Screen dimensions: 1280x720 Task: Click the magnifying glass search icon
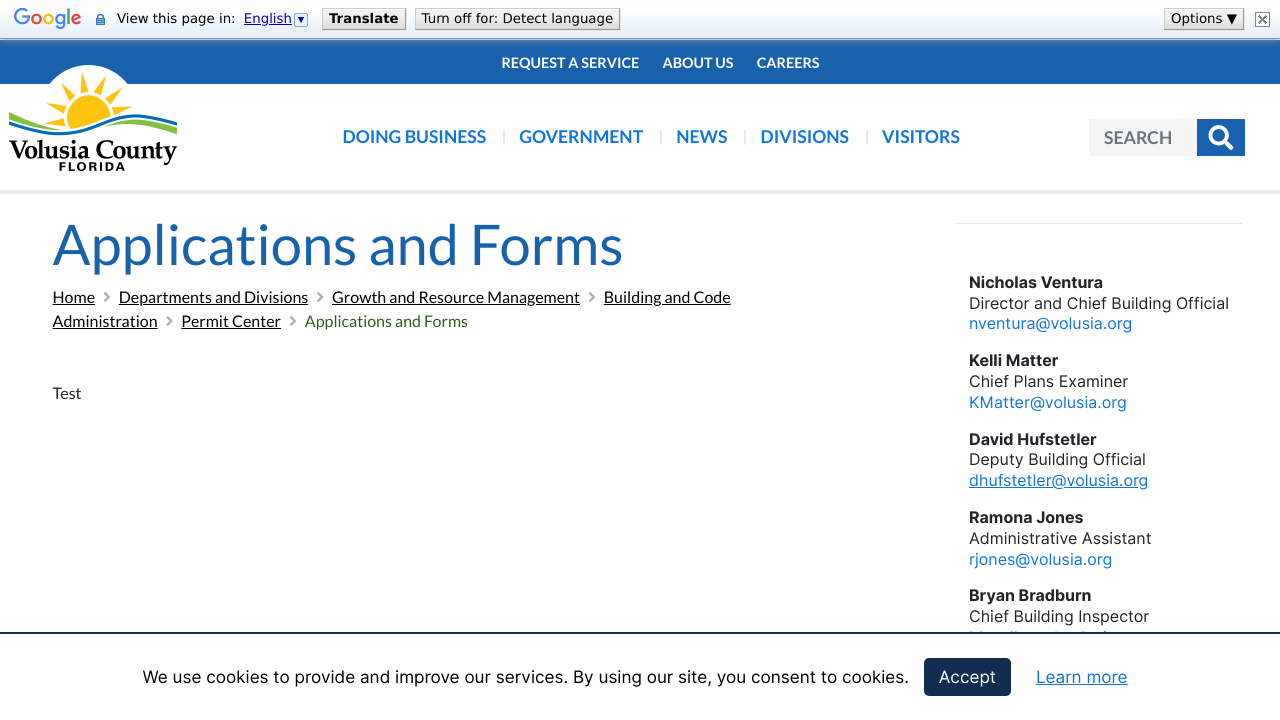1220,138
